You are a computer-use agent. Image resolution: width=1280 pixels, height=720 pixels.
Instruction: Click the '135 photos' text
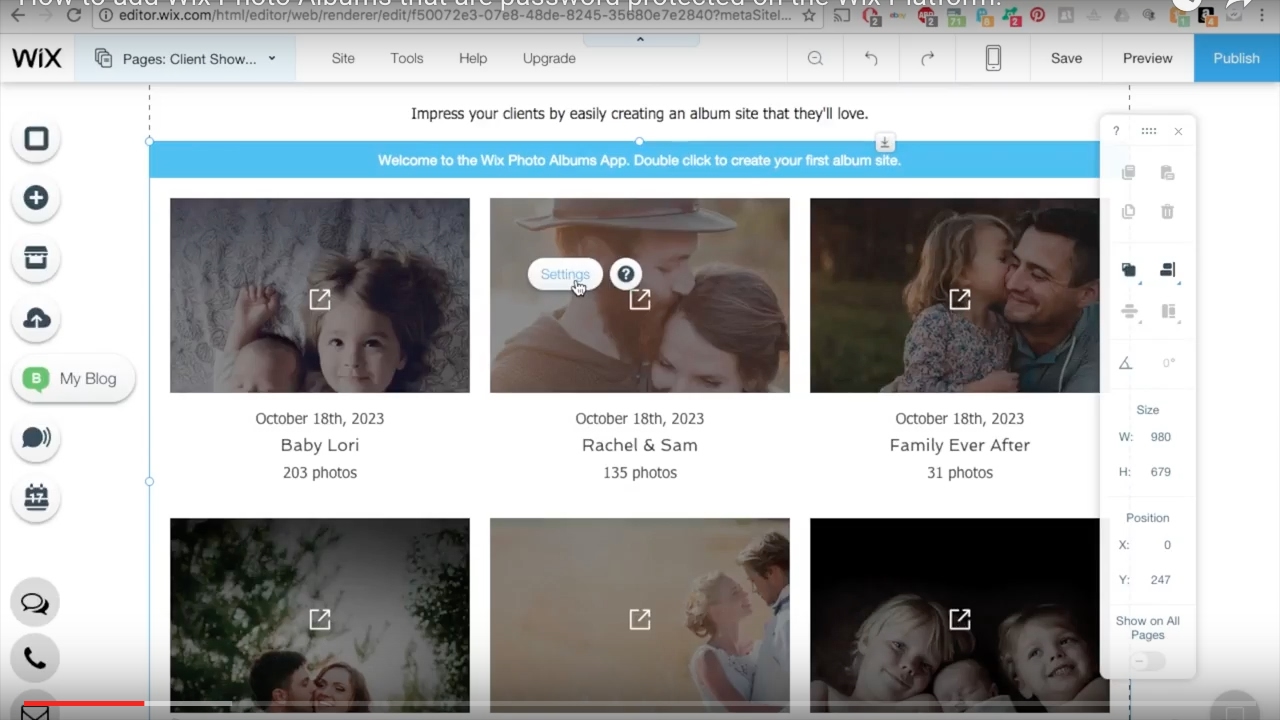pyautogui.click(x=640, y=472)
